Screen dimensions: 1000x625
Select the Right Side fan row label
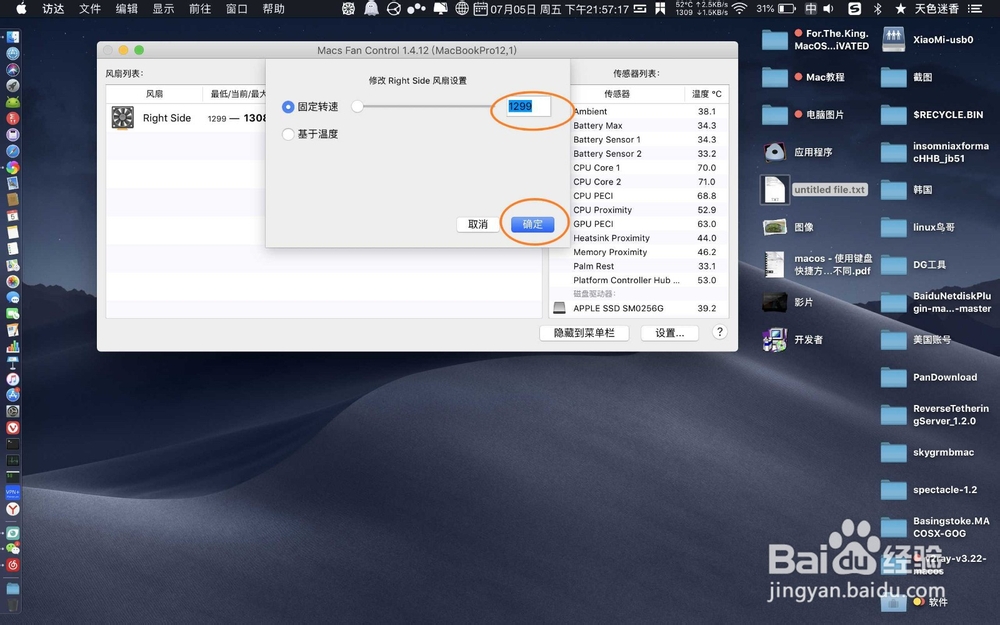point(167,118)
